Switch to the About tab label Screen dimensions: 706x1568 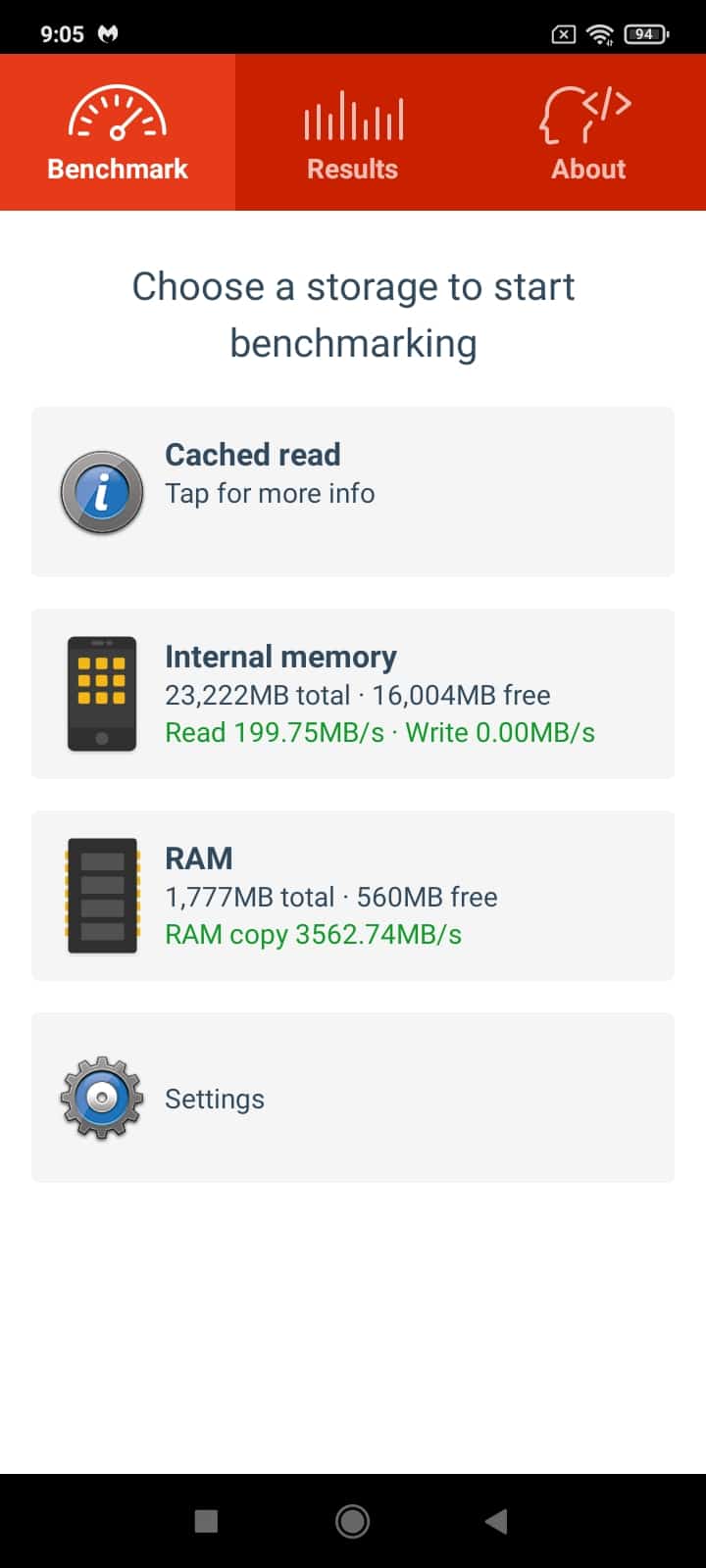(588, 169)
